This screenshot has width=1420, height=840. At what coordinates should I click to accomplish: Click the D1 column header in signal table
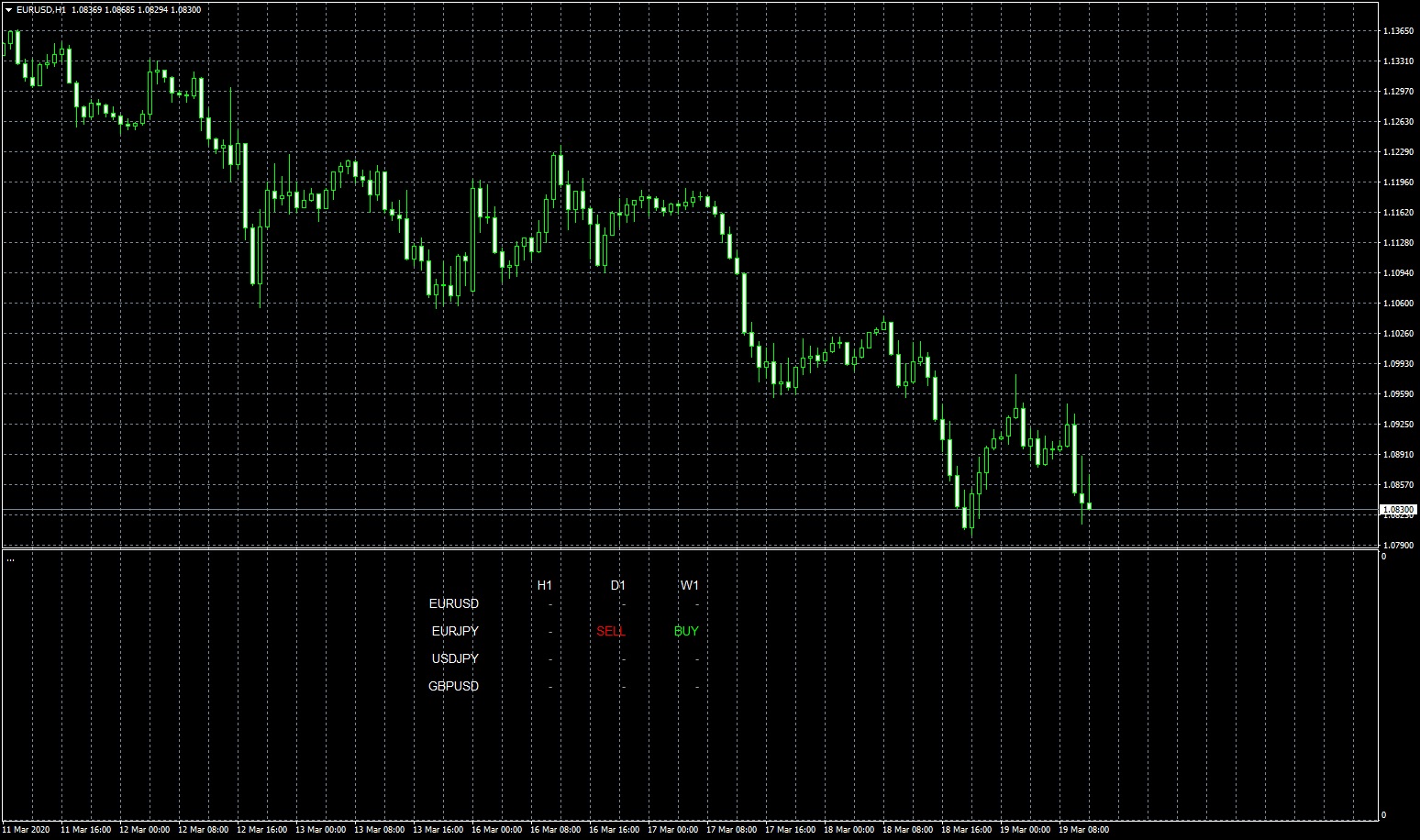pyautogui.click(x=618, y=585)
